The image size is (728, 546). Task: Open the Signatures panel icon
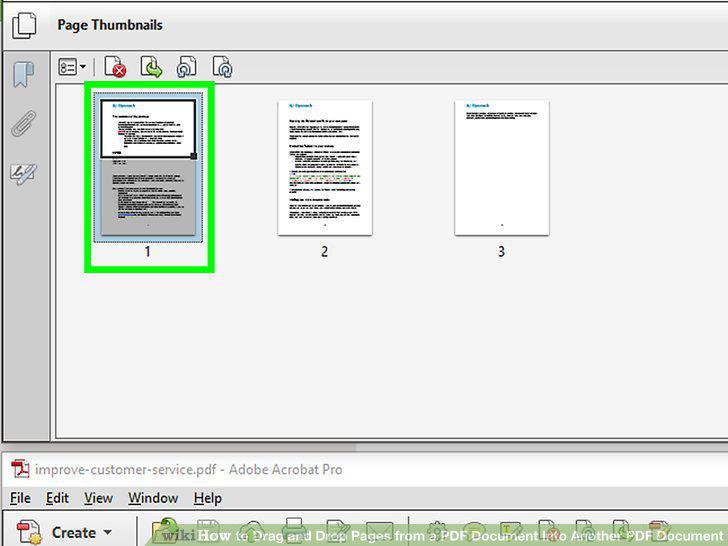23,174
